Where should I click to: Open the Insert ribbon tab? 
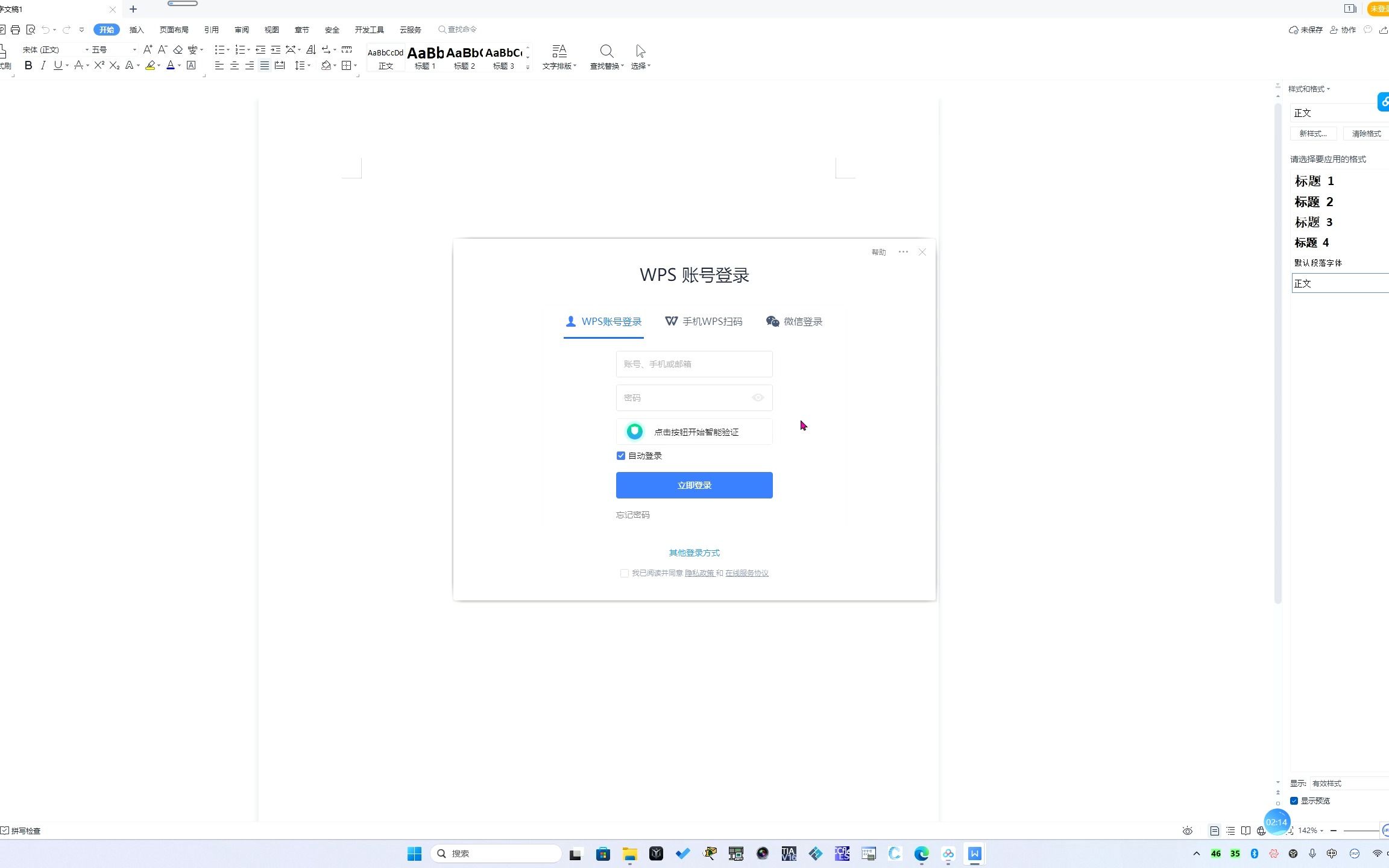(137, 30)
